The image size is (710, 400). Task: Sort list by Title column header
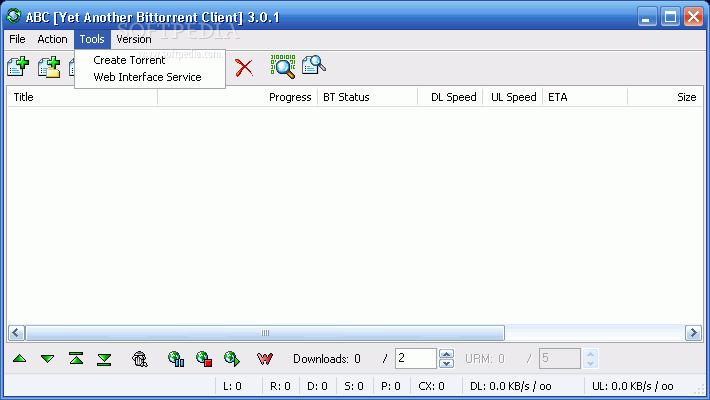(x=82, y=97)
